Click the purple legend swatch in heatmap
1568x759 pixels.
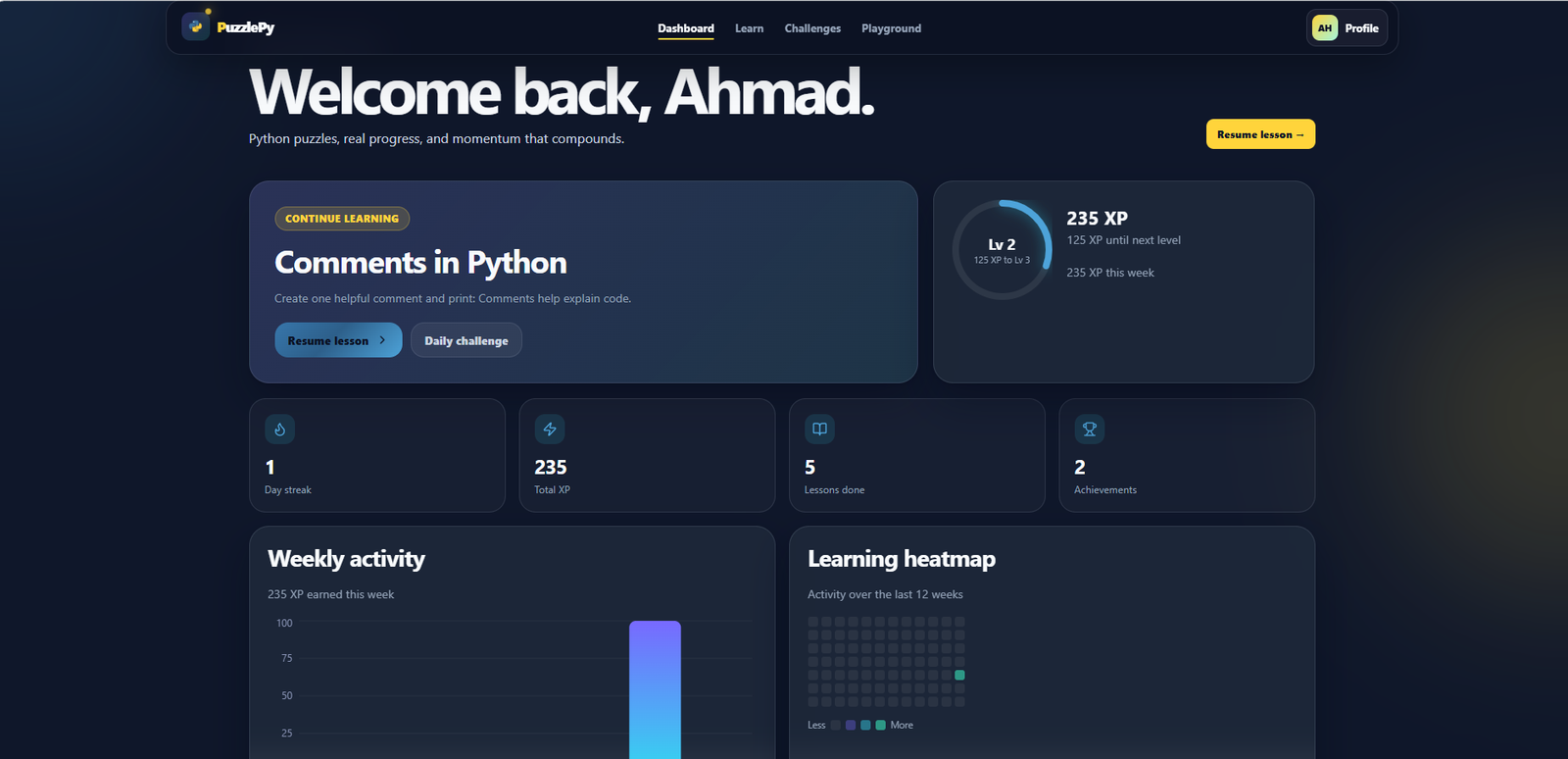click(851, 725)
